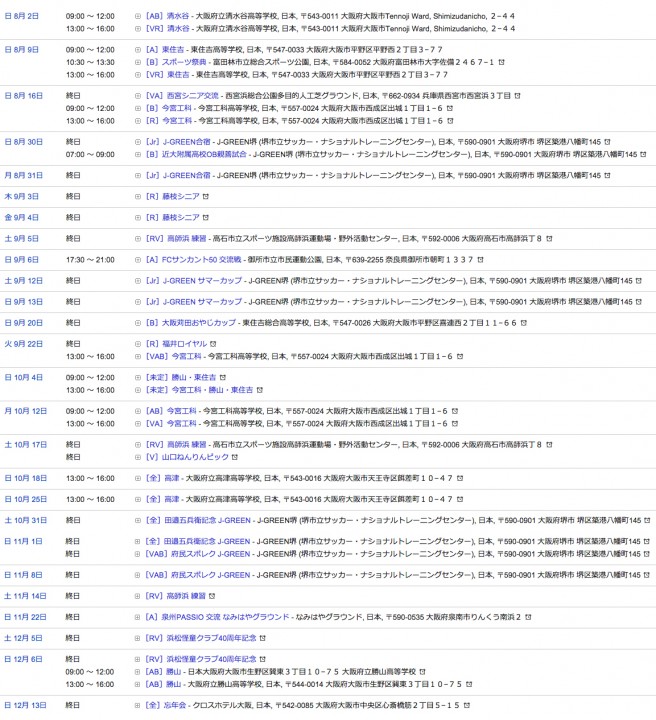Expand the 大阪河田おやじカップ event details
656x720 pixels.
click(138, 323)
